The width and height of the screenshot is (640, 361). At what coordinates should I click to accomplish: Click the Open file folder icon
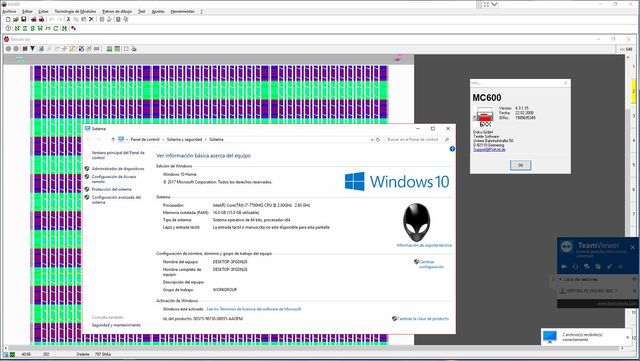[x=16, y=19]
